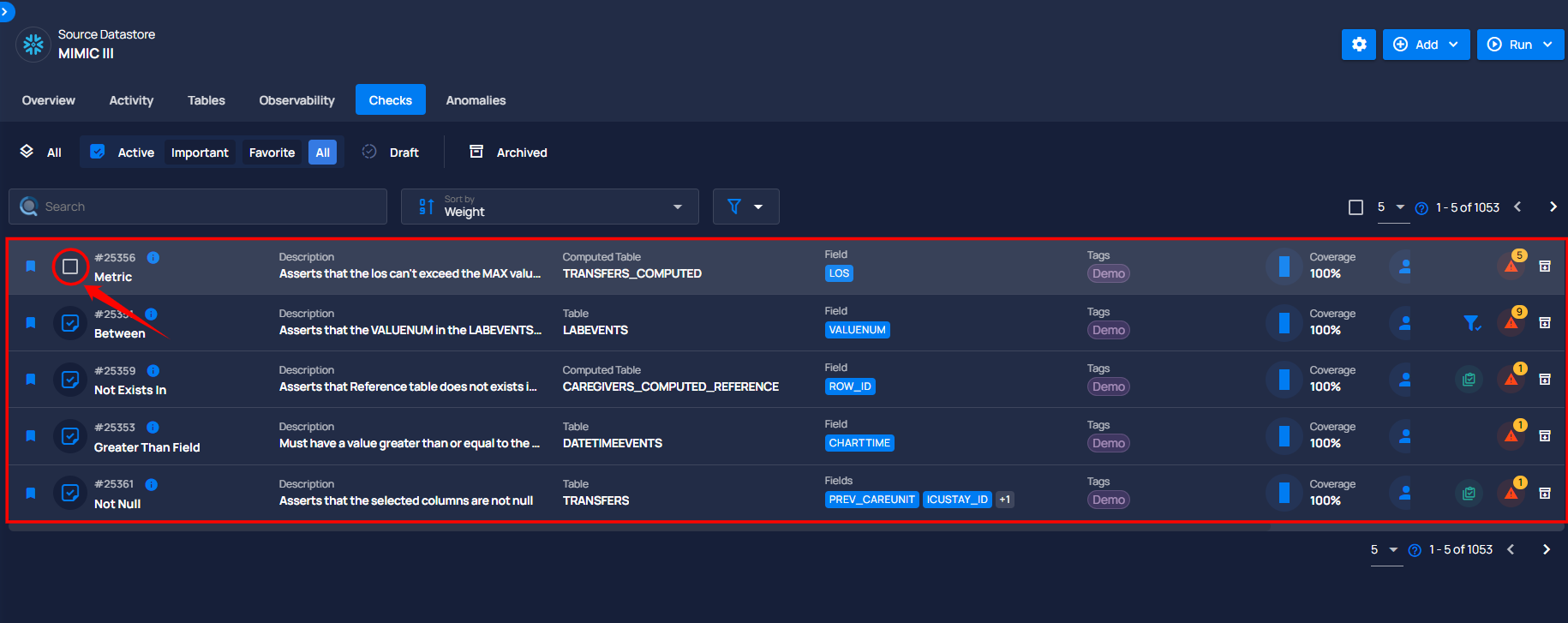Open the Sort by Weight dropdown
1568x623 pixels.
click(x=550, y=207)
